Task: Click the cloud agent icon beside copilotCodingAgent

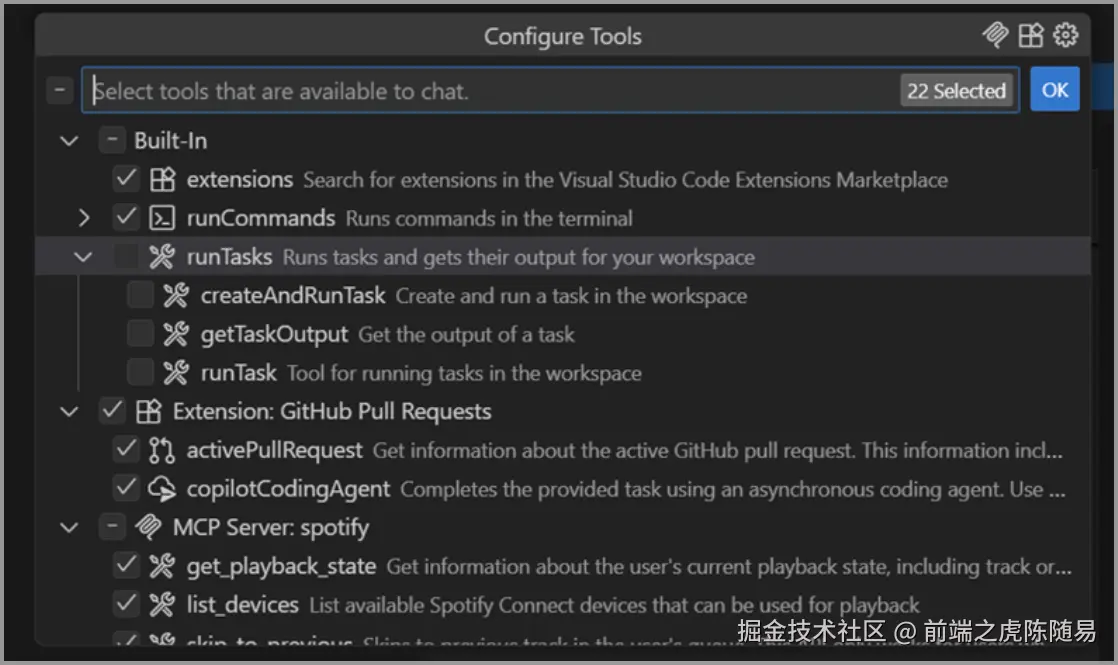Action: (162, 489)
